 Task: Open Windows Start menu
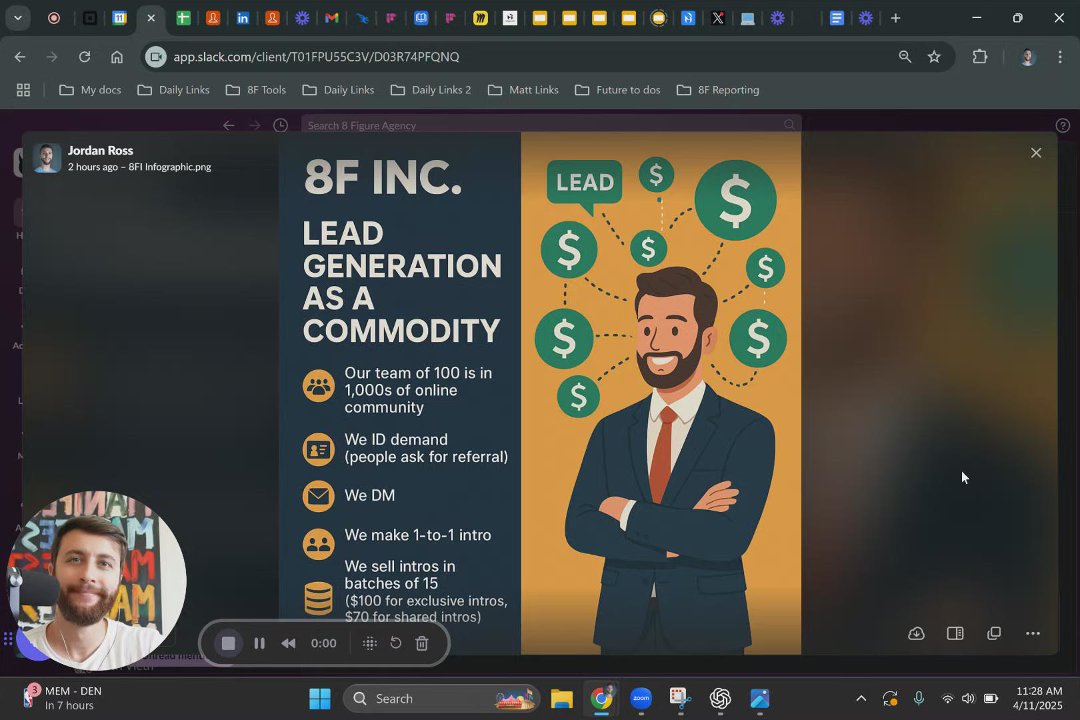pos(320,699)
